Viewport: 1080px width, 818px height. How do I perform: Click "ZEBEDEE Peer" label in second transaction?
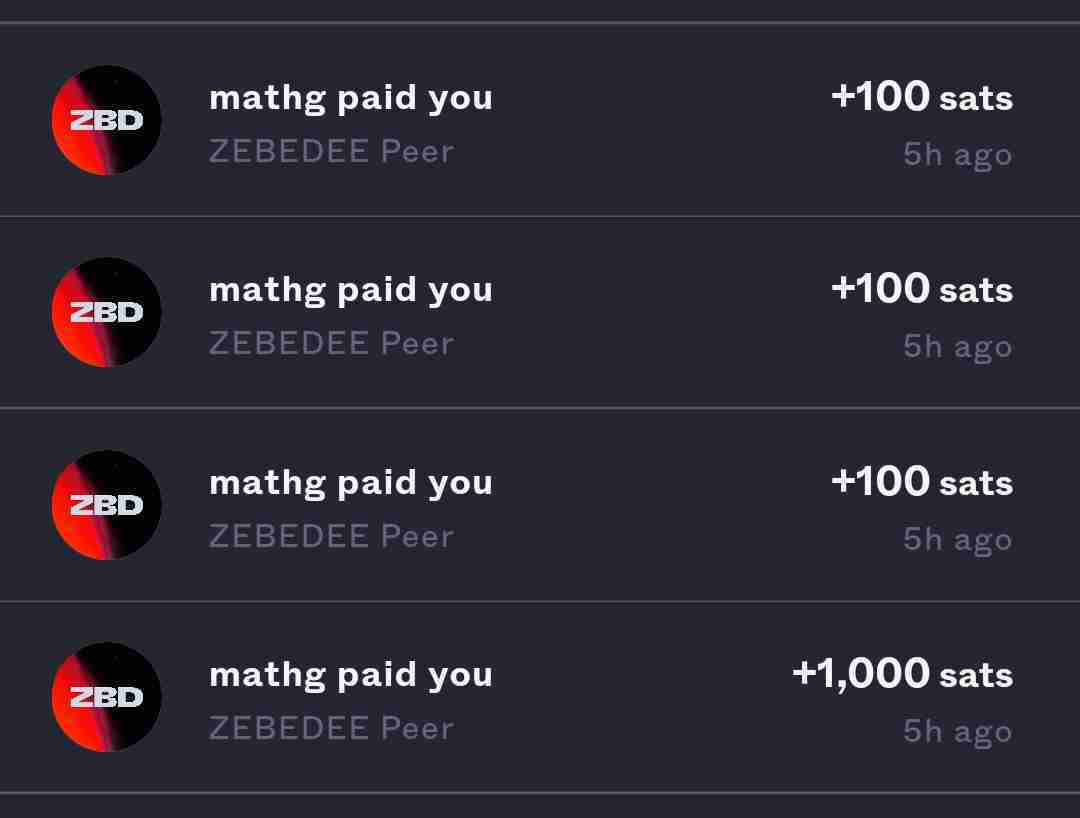click(331, 344)
